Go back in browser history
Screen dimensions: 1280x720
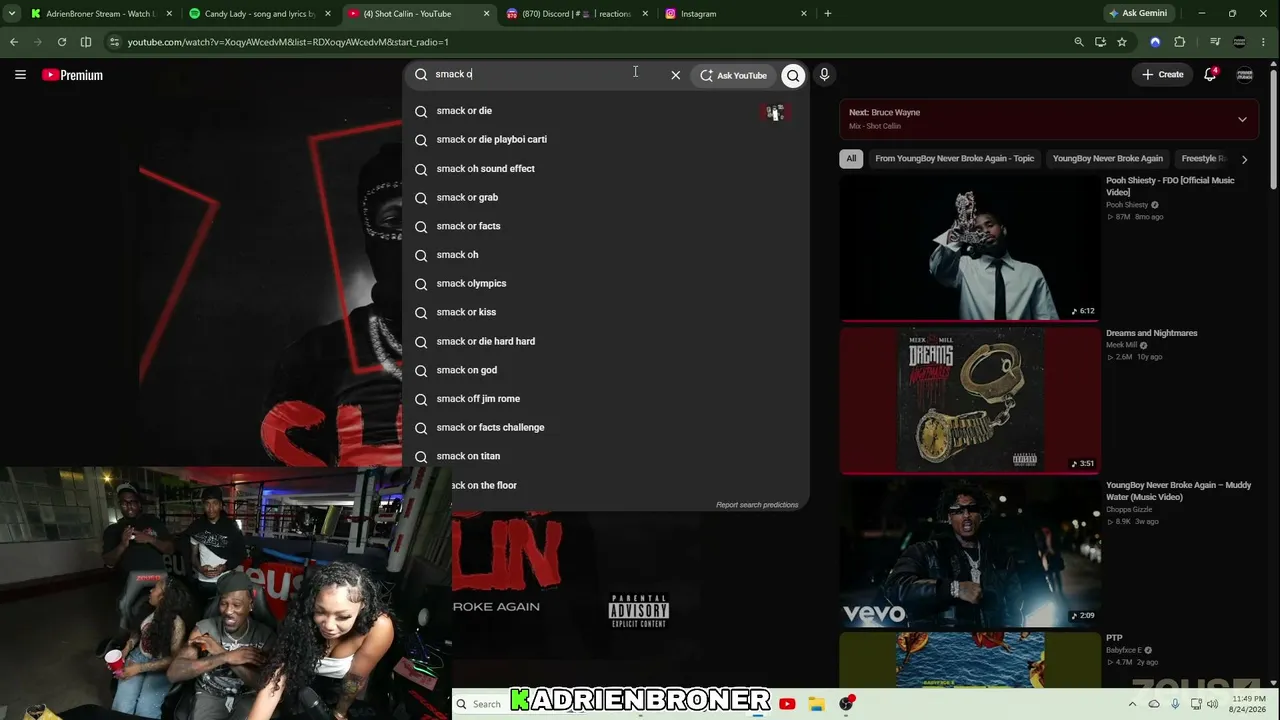tap(14, 42)
